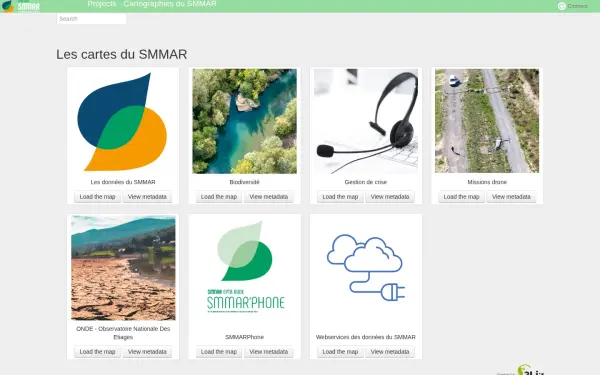The height and width of the screenshot is (375, 600).
Task: View metadata for Webservices des données
Action: (390, 352)
